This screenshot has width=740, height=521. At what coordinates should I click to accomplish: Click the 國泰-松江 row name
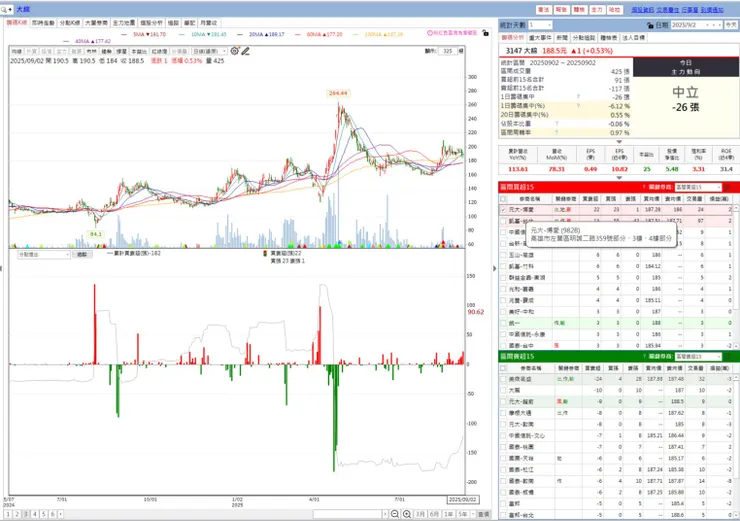coord(521,470)
